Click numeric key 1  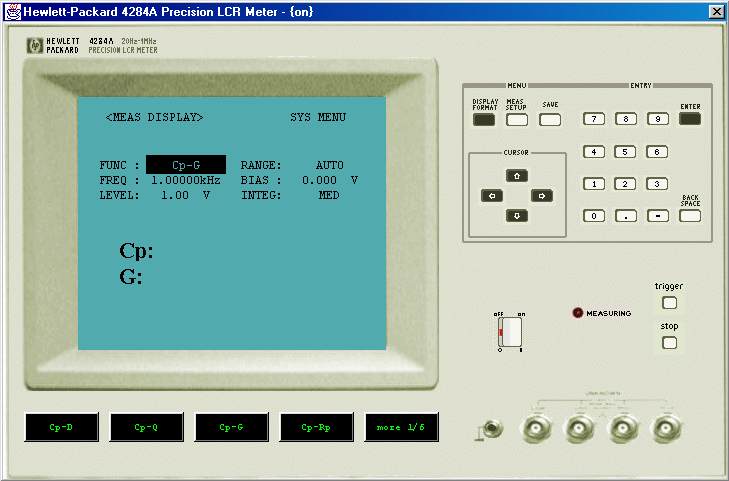(x=594, y=184)
